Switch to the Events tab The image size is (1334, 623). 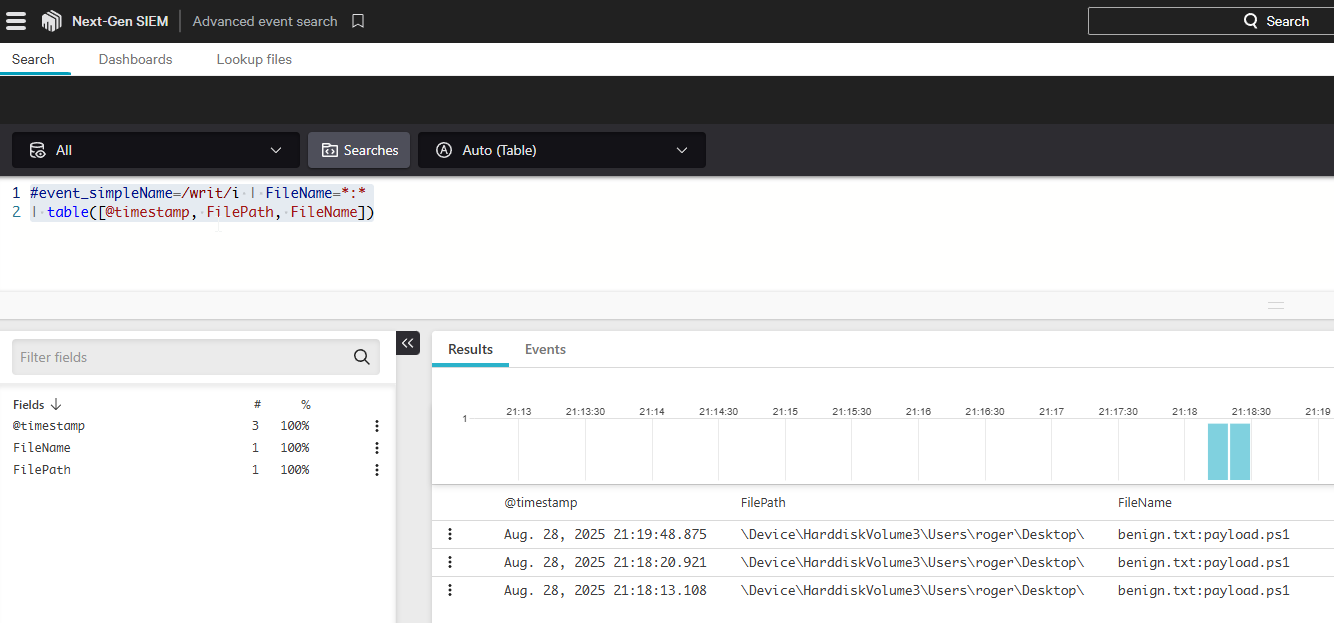[x=545, y=349]
